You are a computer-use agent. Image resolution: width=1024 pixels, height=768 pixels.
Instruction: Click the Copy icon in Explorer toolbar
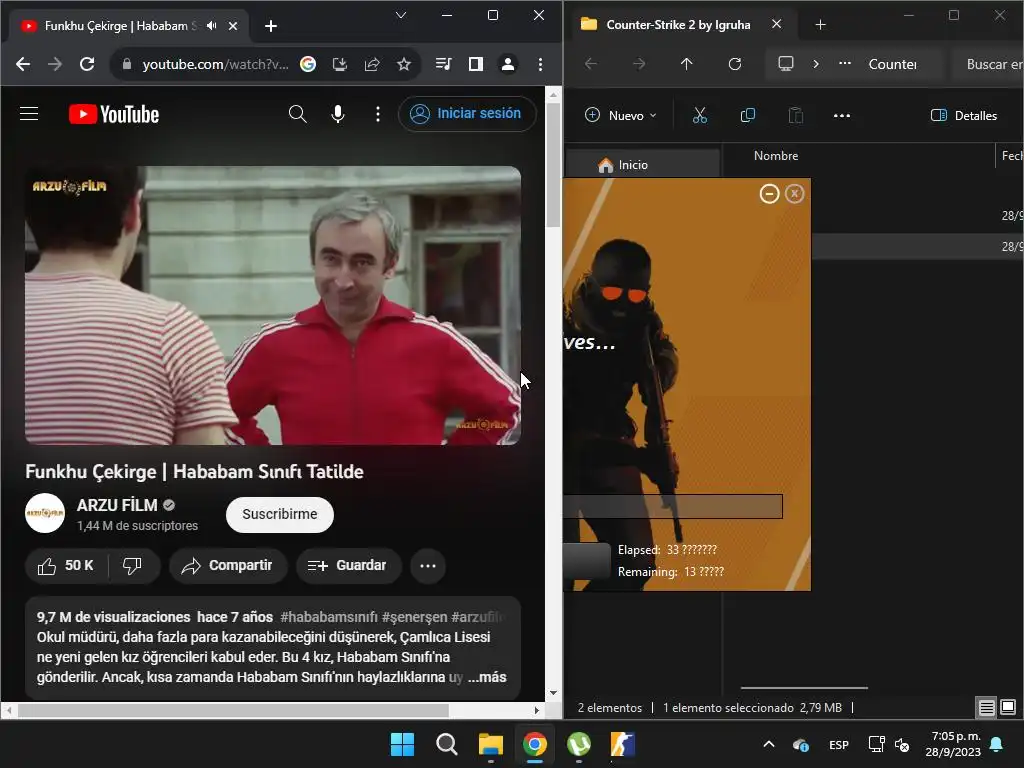(x=747, y=116)
